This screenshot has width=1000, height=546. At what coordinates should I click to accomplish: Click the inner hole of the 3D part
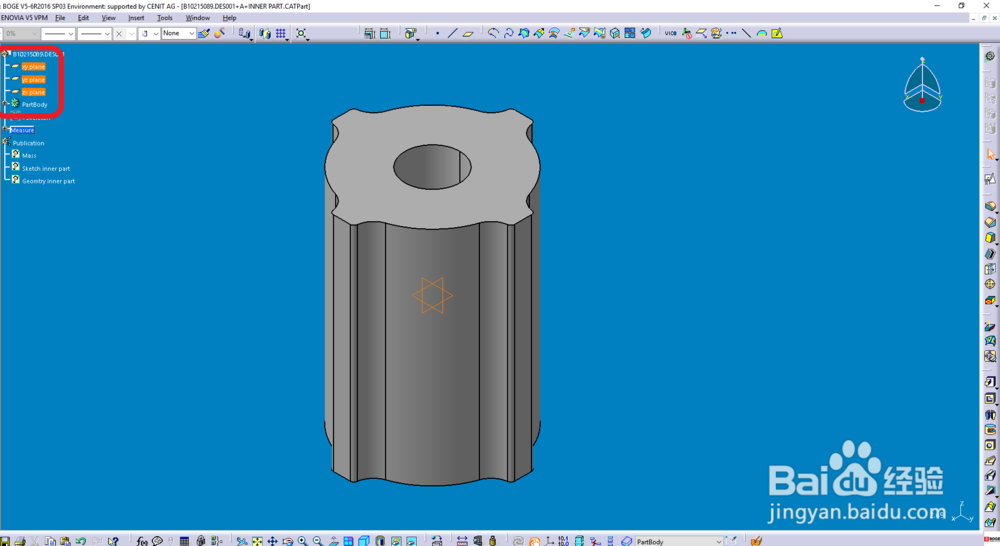[432, 167]
